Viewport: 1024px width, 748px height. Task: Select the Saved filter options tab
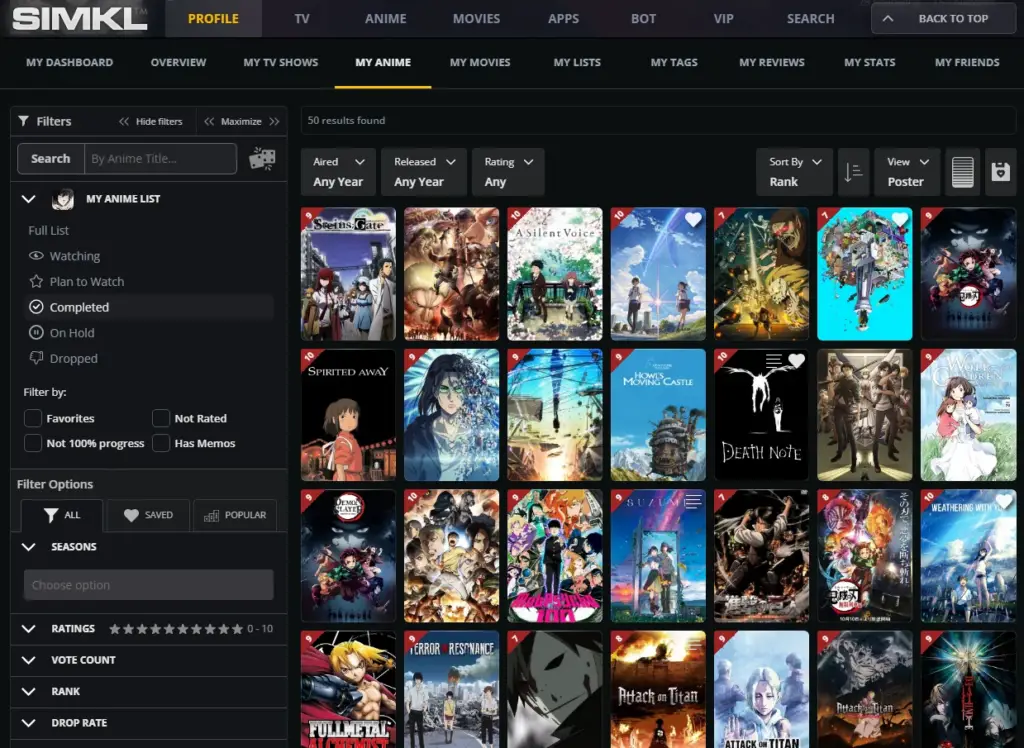[x=148, y=515]
